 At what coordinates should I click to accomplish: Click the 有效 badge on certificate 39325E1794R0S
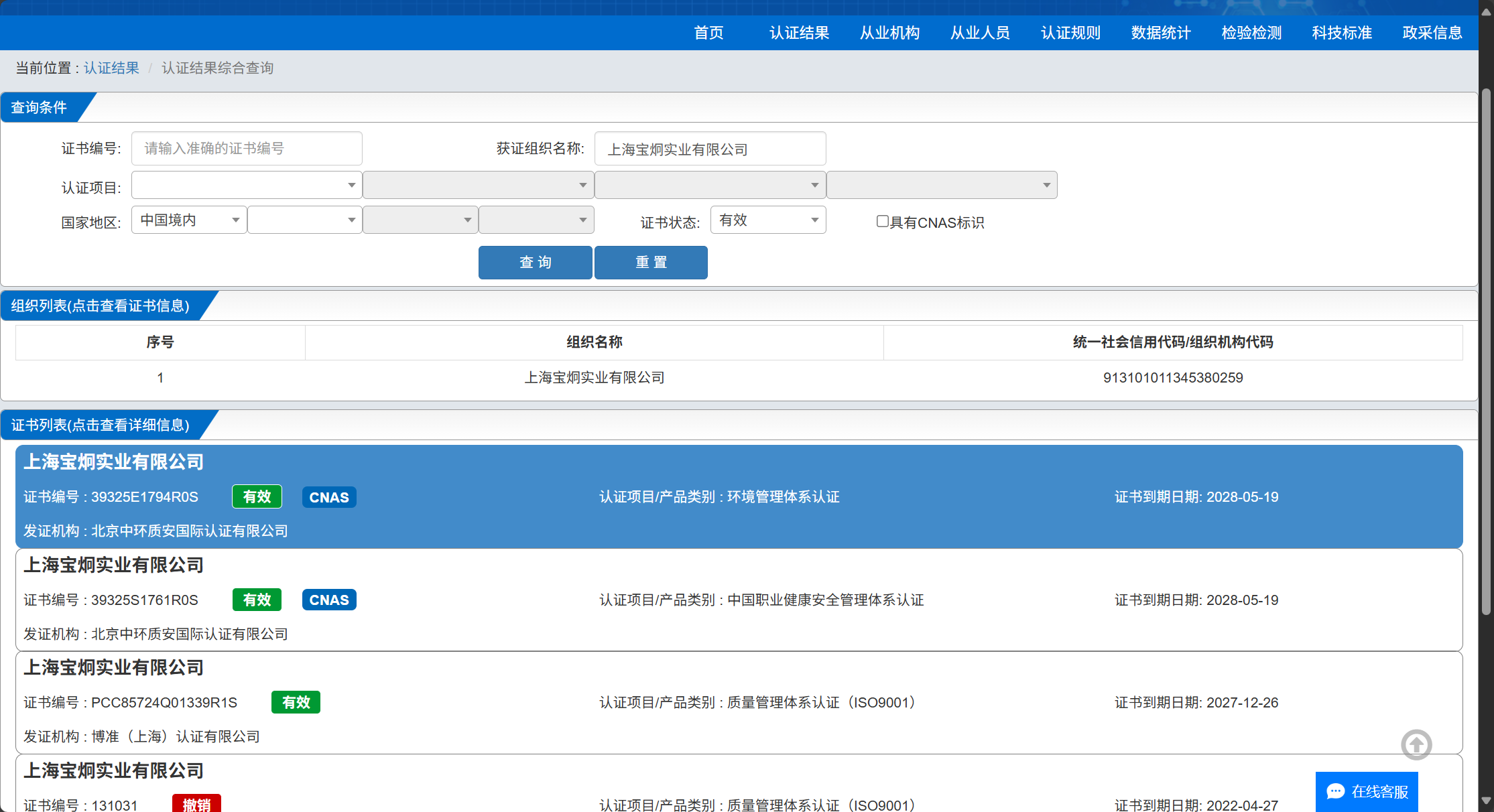click(x=257, y=496)
